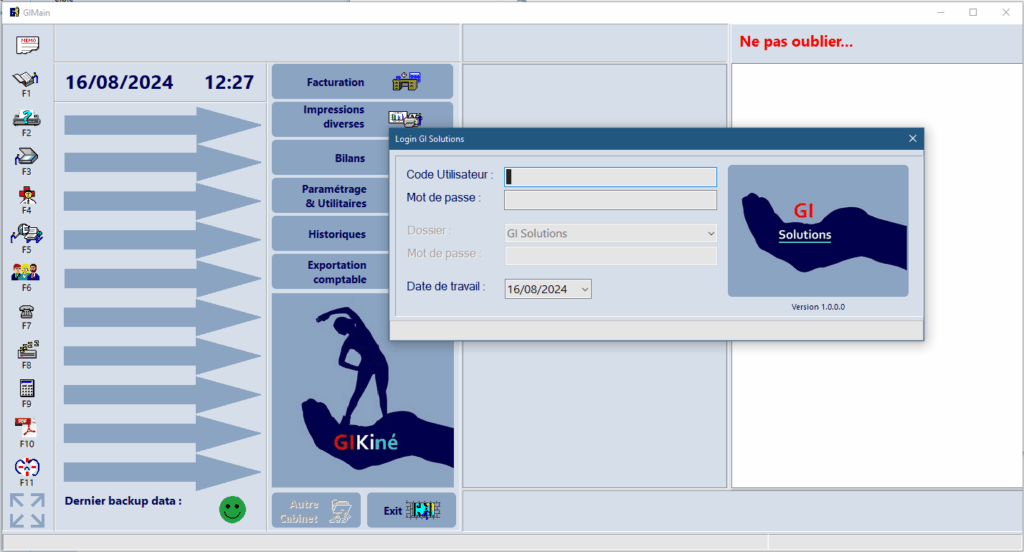Screen dimensions: 1024x552
Task: Click the F2 help question icon
Action: 27,119
